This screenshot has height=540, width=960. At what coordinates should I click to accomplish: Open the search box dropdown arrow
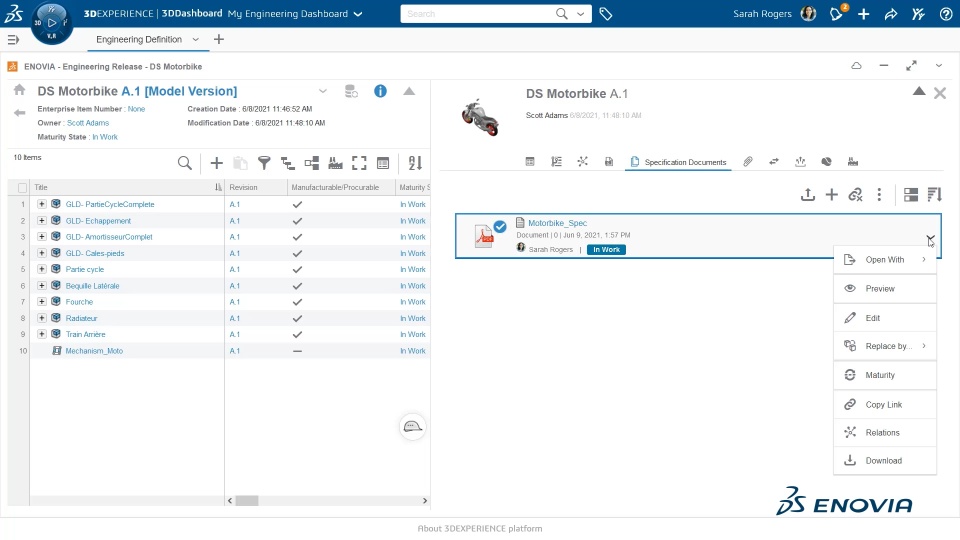point(580,13)
